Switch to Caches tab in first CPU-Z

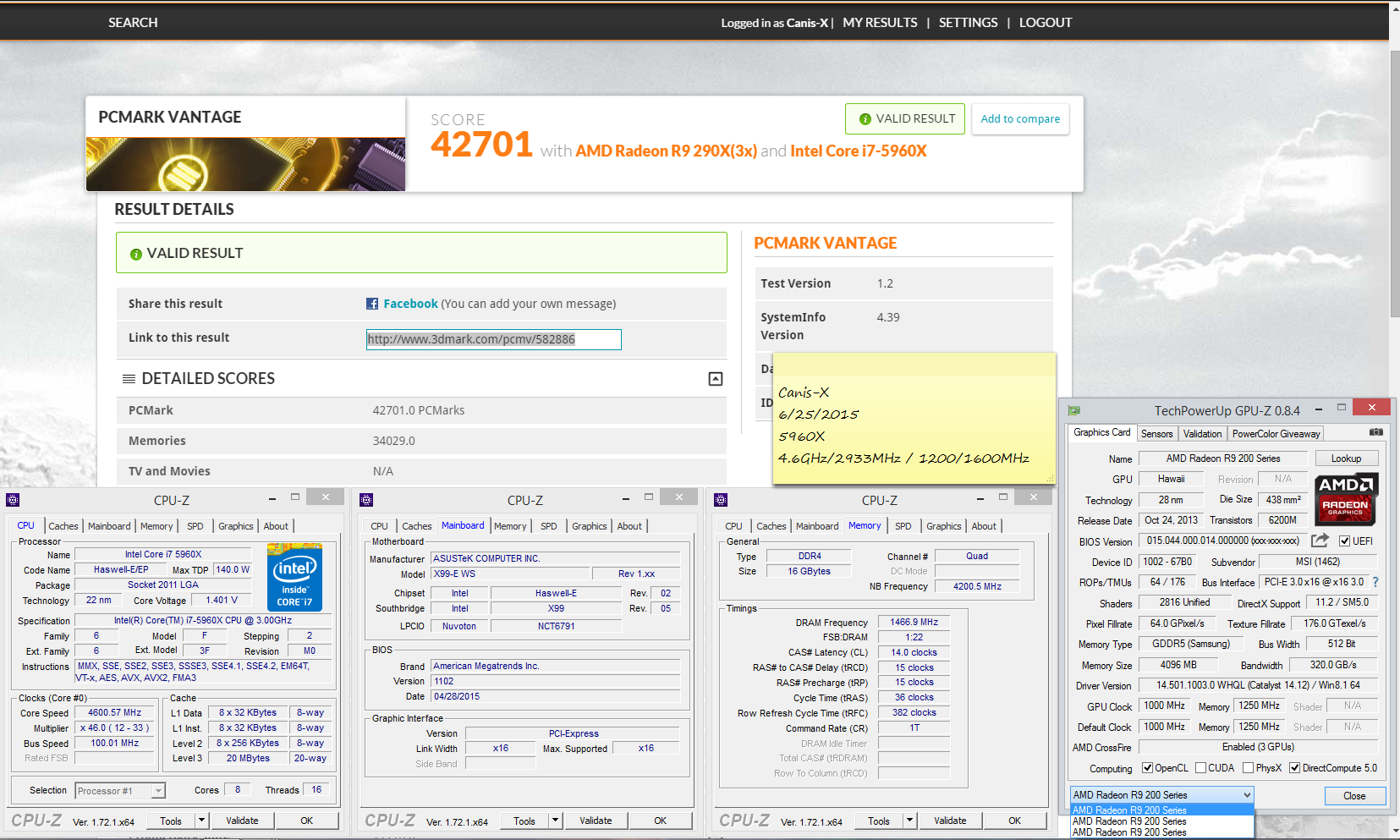pyautogui.click(x=63, y=526)
